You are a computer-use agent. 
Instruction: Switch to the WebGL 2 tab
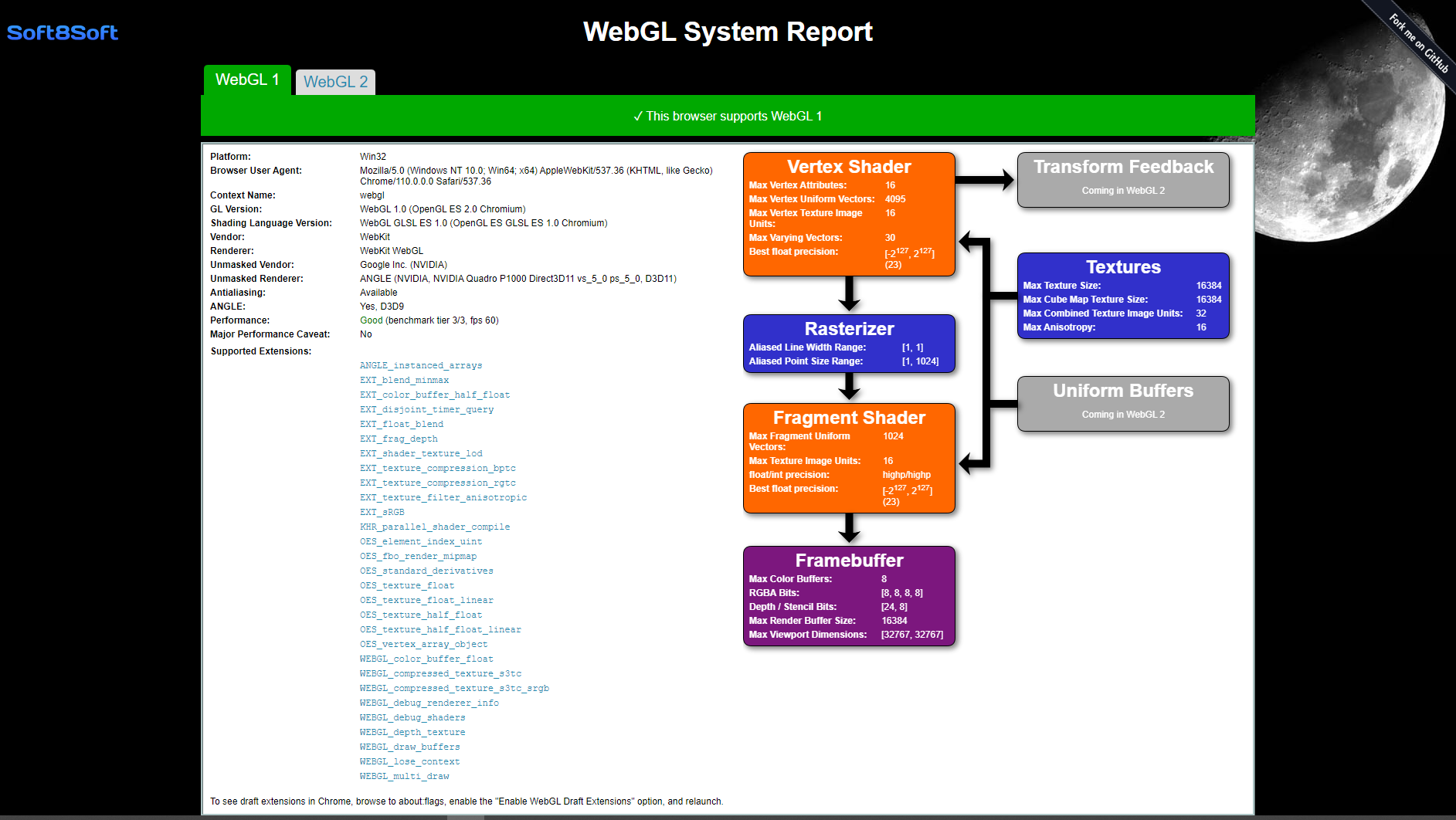pyautogui.click(x=335, y=82)
